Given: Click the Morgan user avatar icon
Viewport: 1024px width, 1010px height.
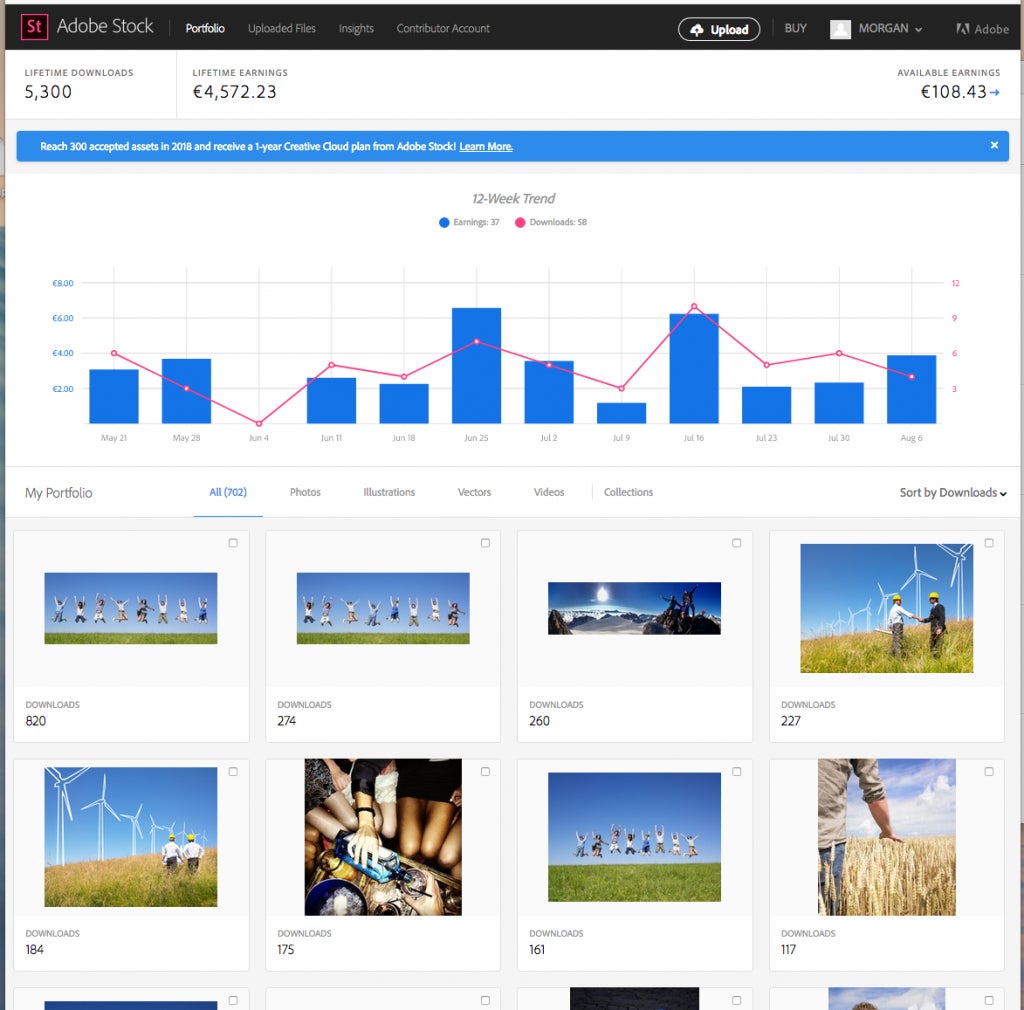Looking at the screenshot, I should [x=840, y=29].
